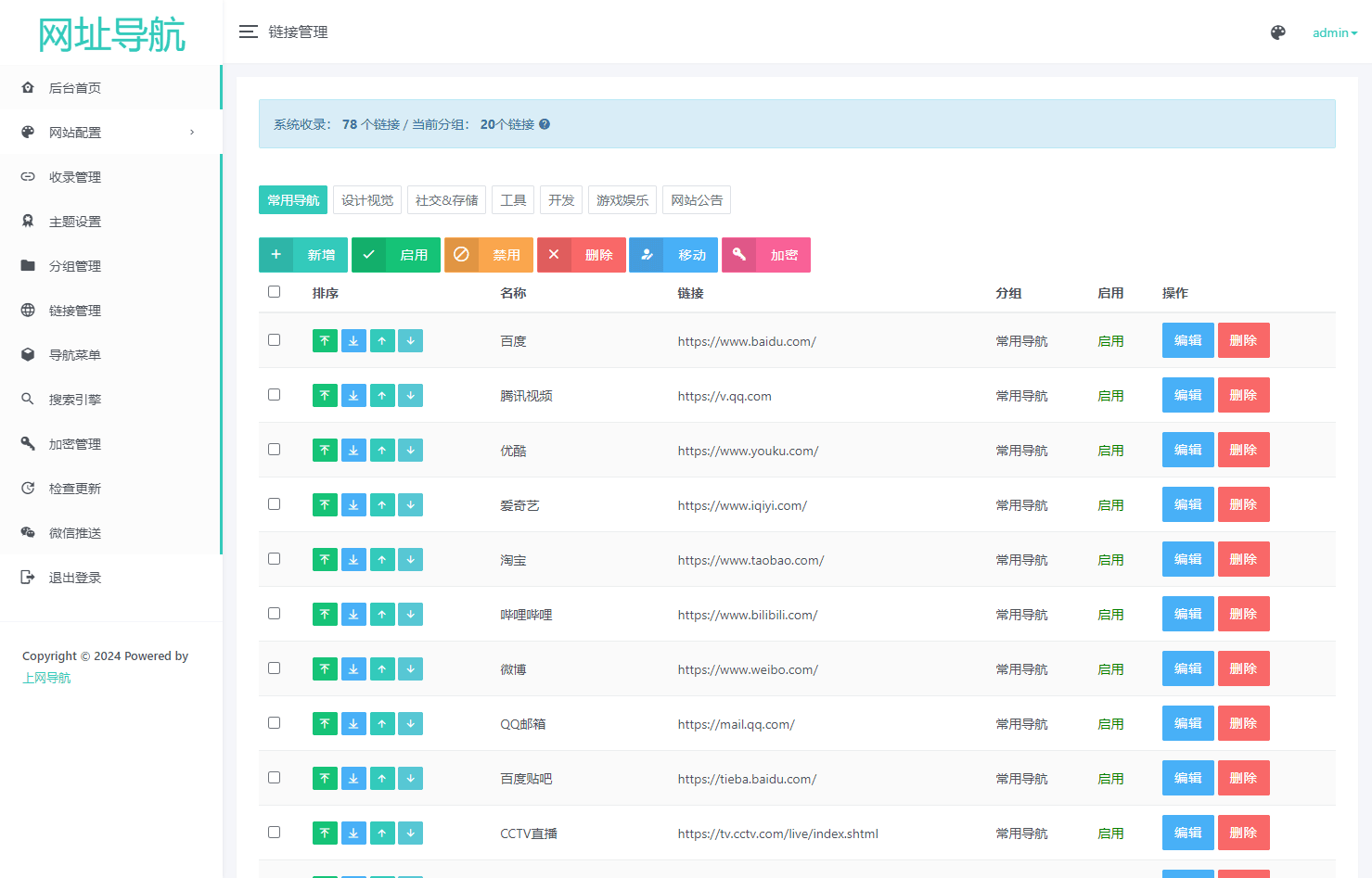Move 百度 to top with green icon
Screen dimensions: 1372x878
(x=325, y=341)
